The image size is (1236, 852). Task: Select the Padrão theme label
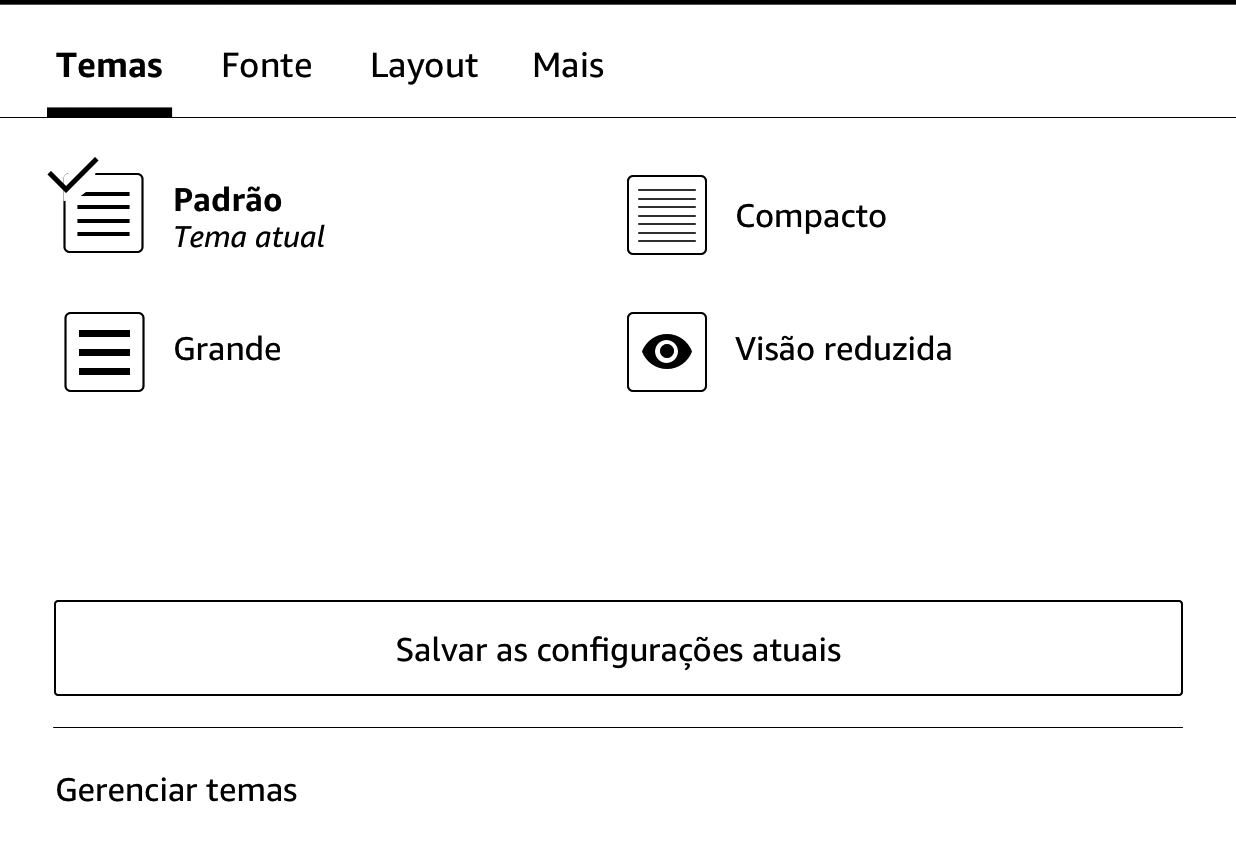click(228, 200)
